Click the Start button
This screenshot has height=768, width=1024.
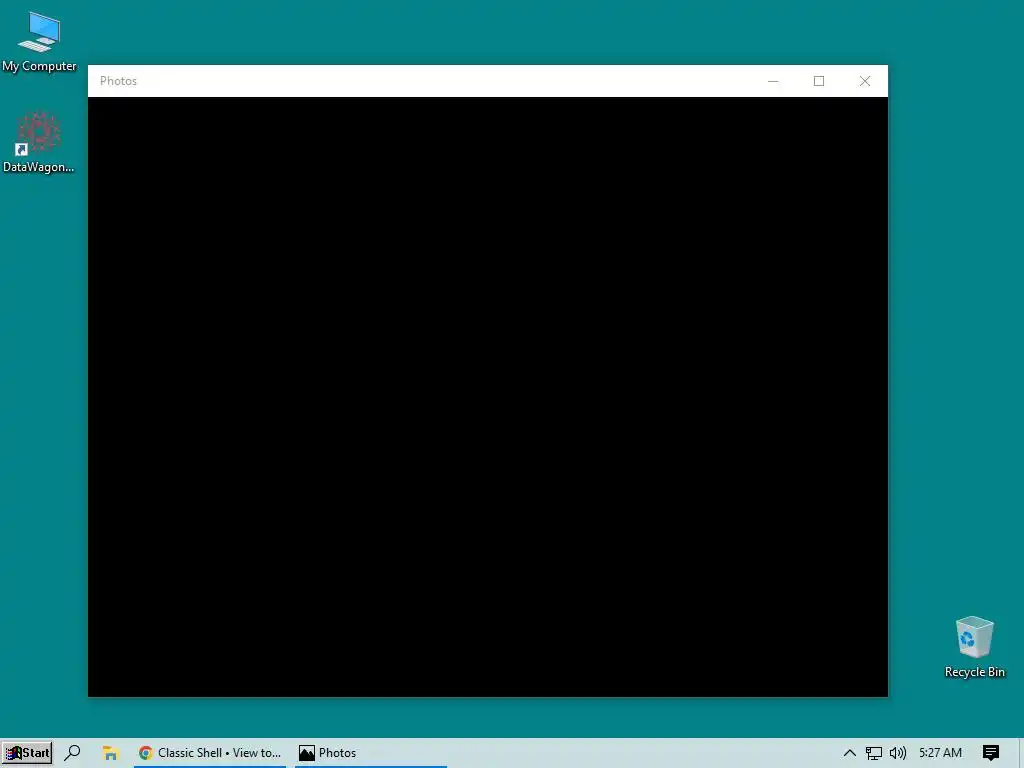(27, 753)
